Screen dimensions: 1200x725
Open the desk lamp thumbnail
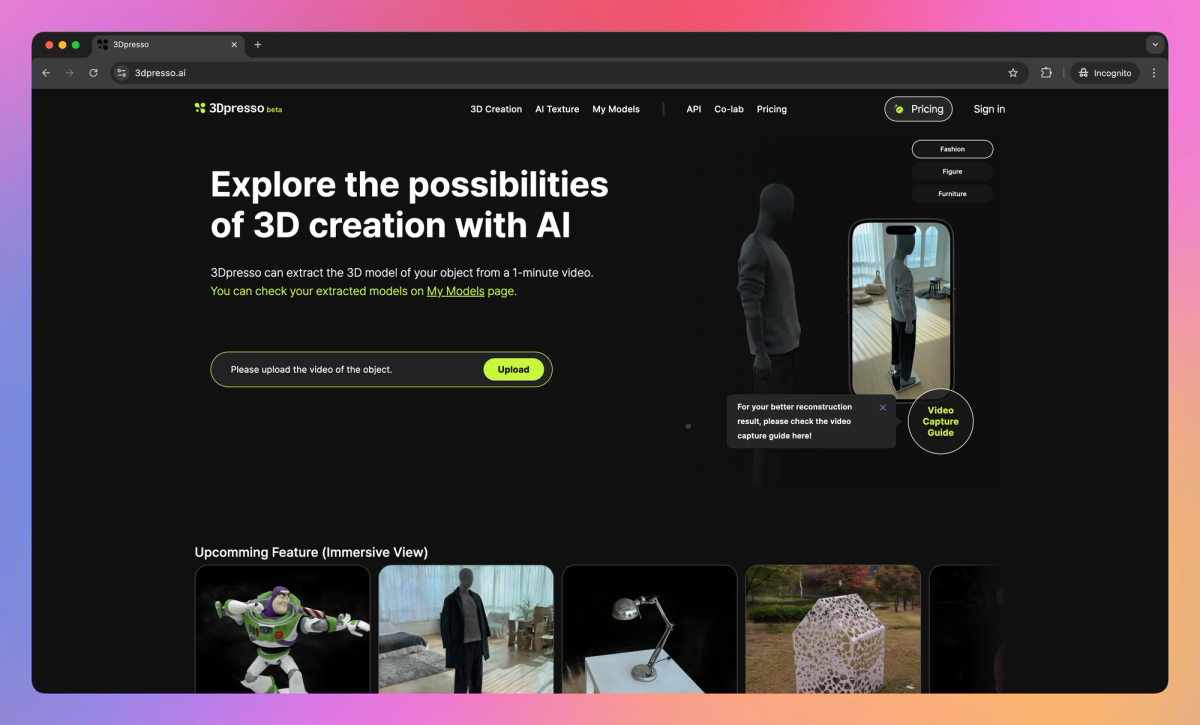pos(650,628)
